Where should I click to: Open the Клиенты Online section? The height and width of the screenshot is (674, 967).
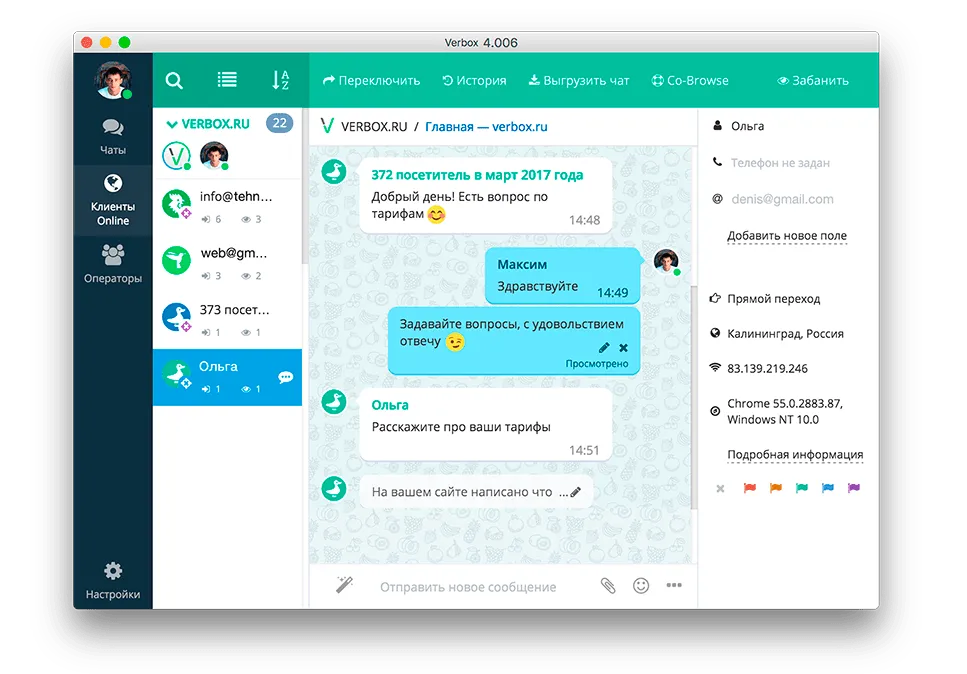tap(113, 200)
